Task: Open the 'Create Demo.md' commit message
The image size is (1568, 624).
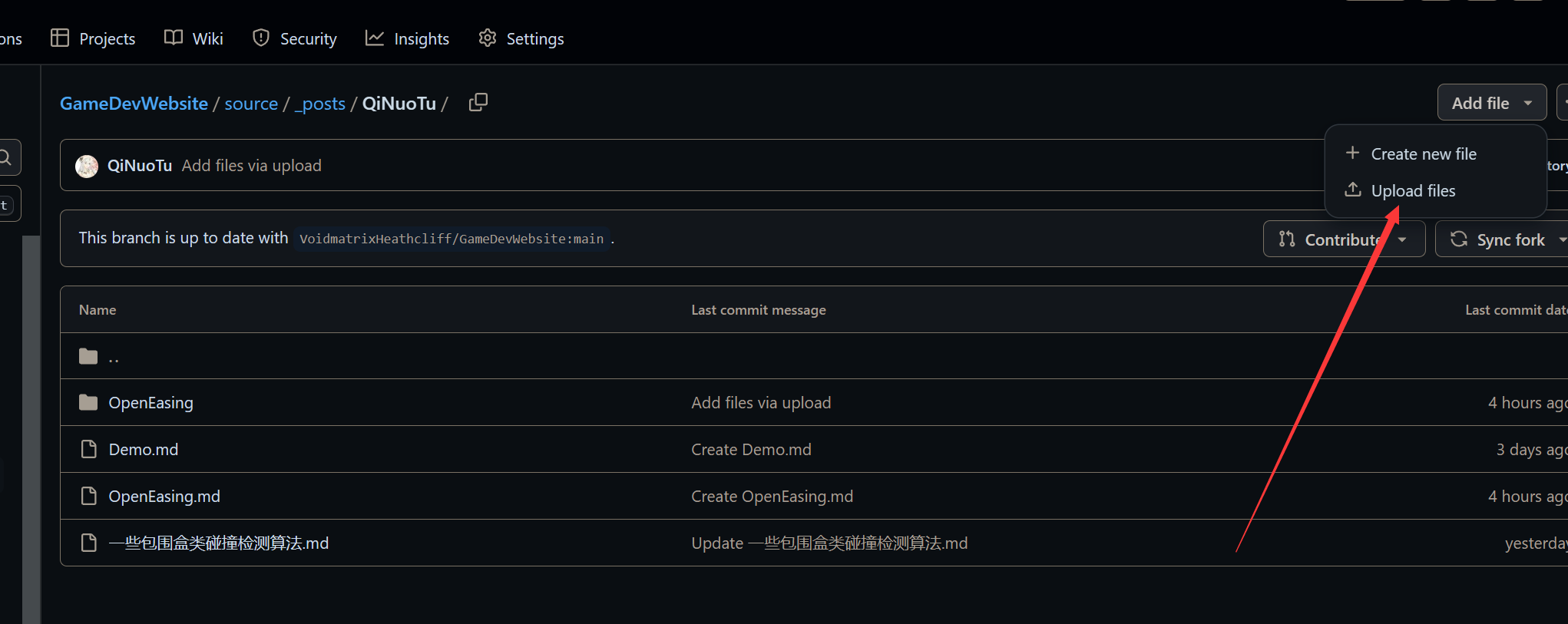Action: 751,449
